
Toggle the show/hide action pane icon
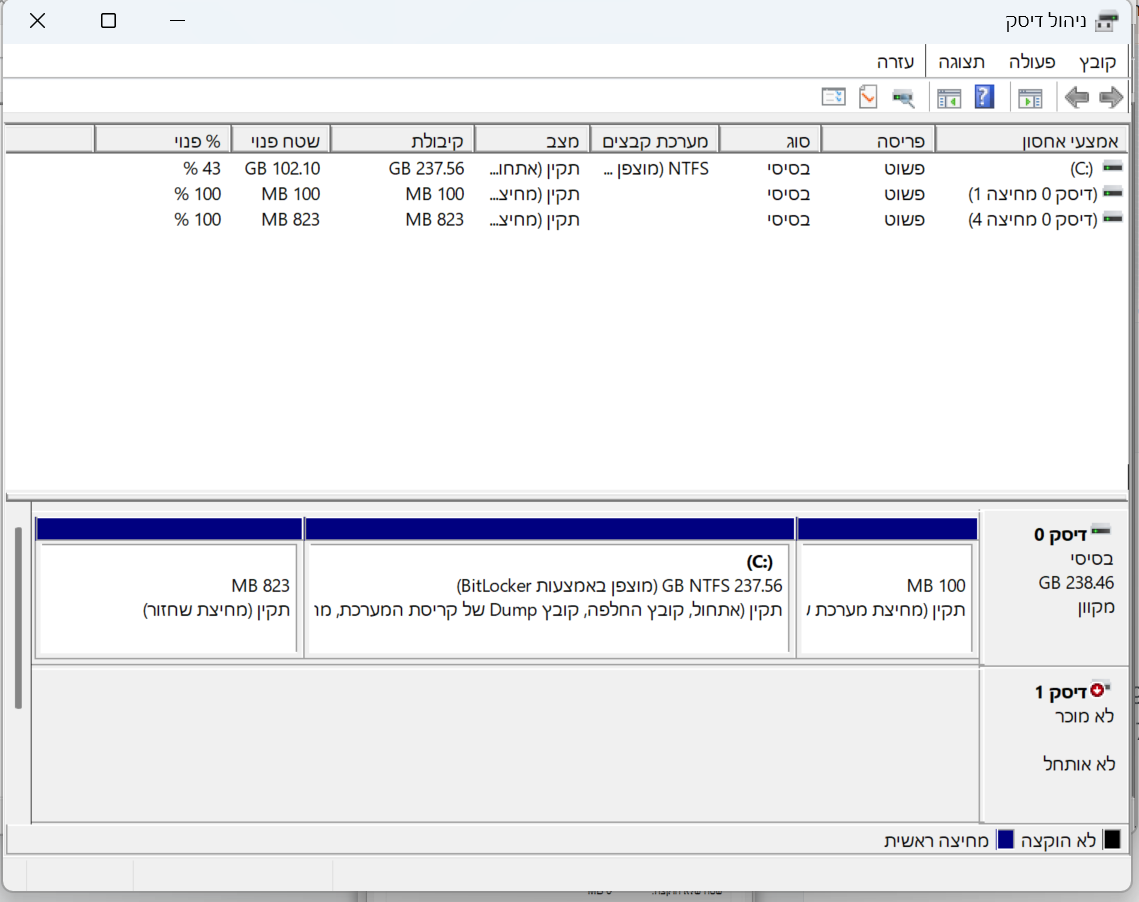(x=948, y=97)
